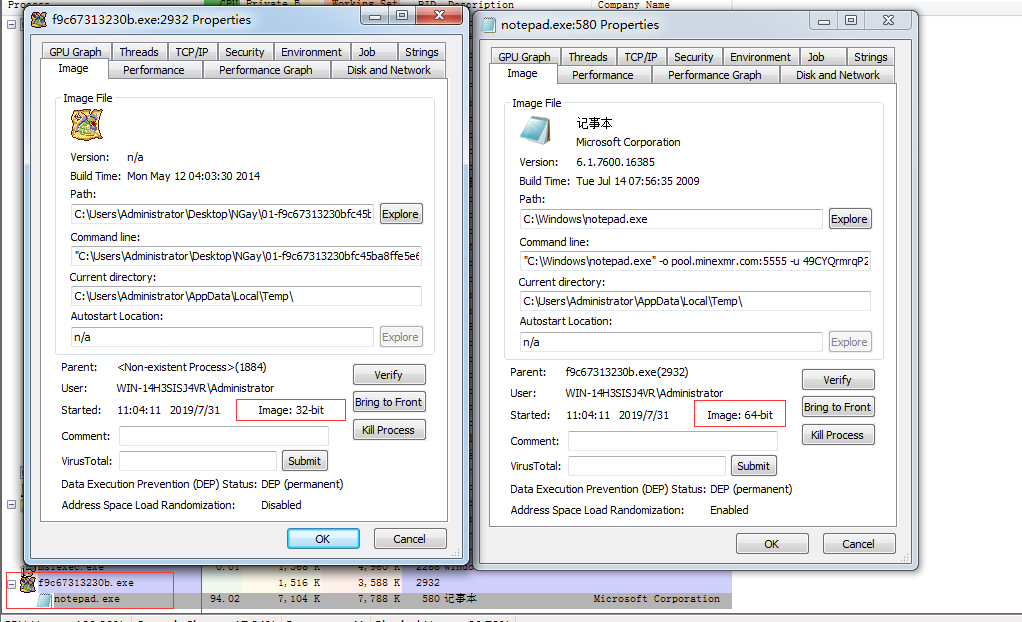
Task: Select the notepad.exe process icon in list
Action: (x=44, y=599)
